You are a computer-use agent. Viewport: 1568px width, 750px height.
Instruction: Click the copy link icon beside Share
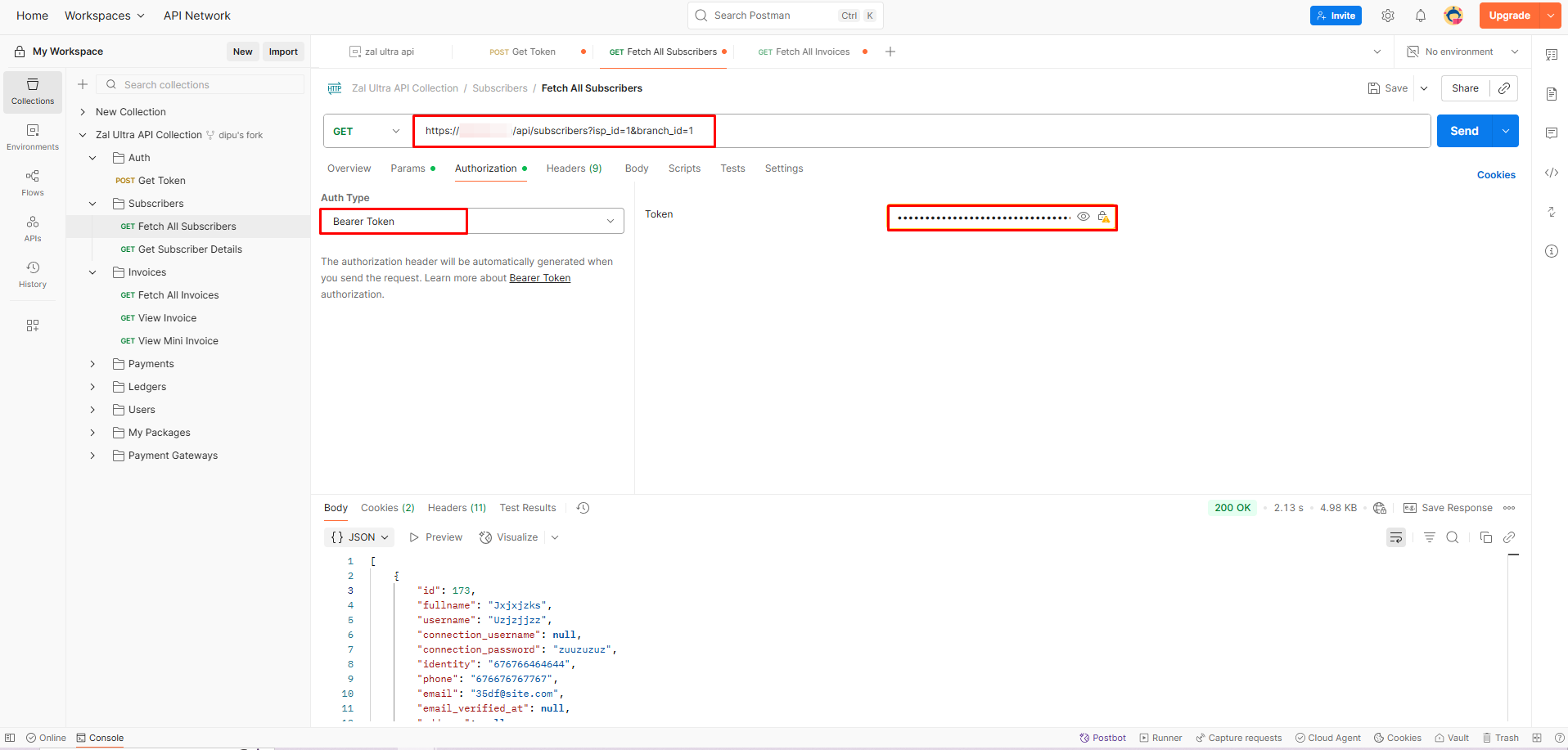coord(1504,88)
